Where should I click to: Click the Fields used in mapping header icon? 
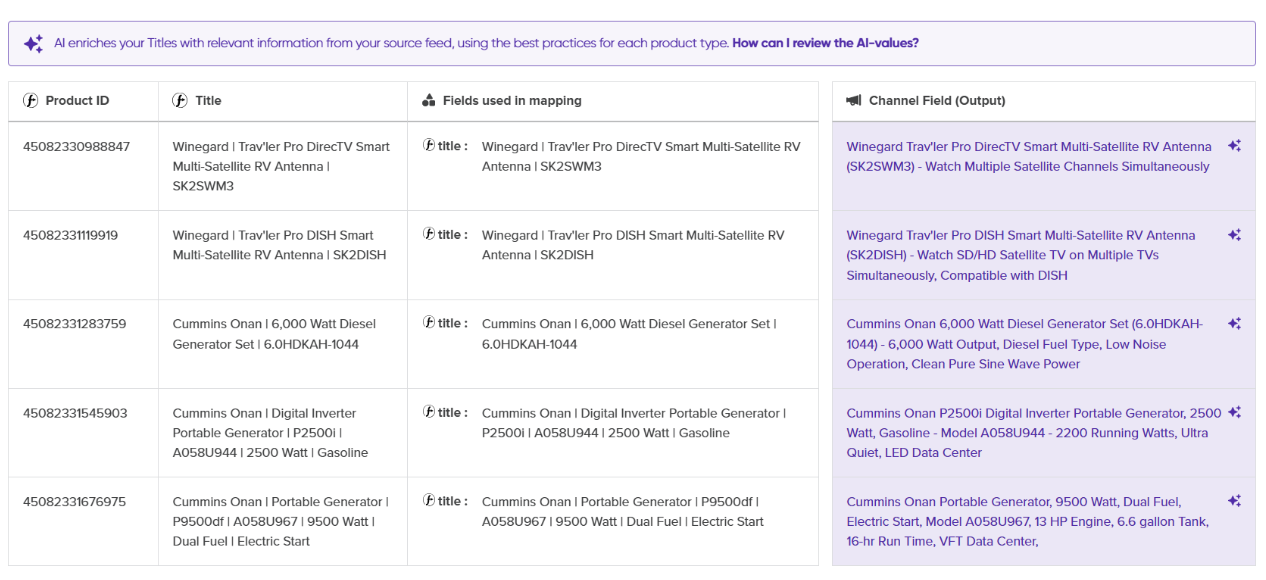(429, 101)
